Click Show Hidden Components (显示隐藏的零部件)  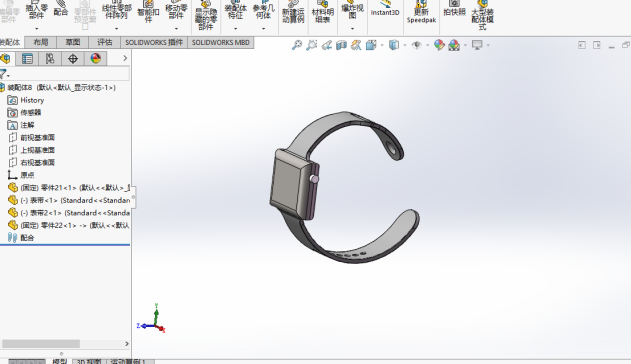tap(206, 15)
